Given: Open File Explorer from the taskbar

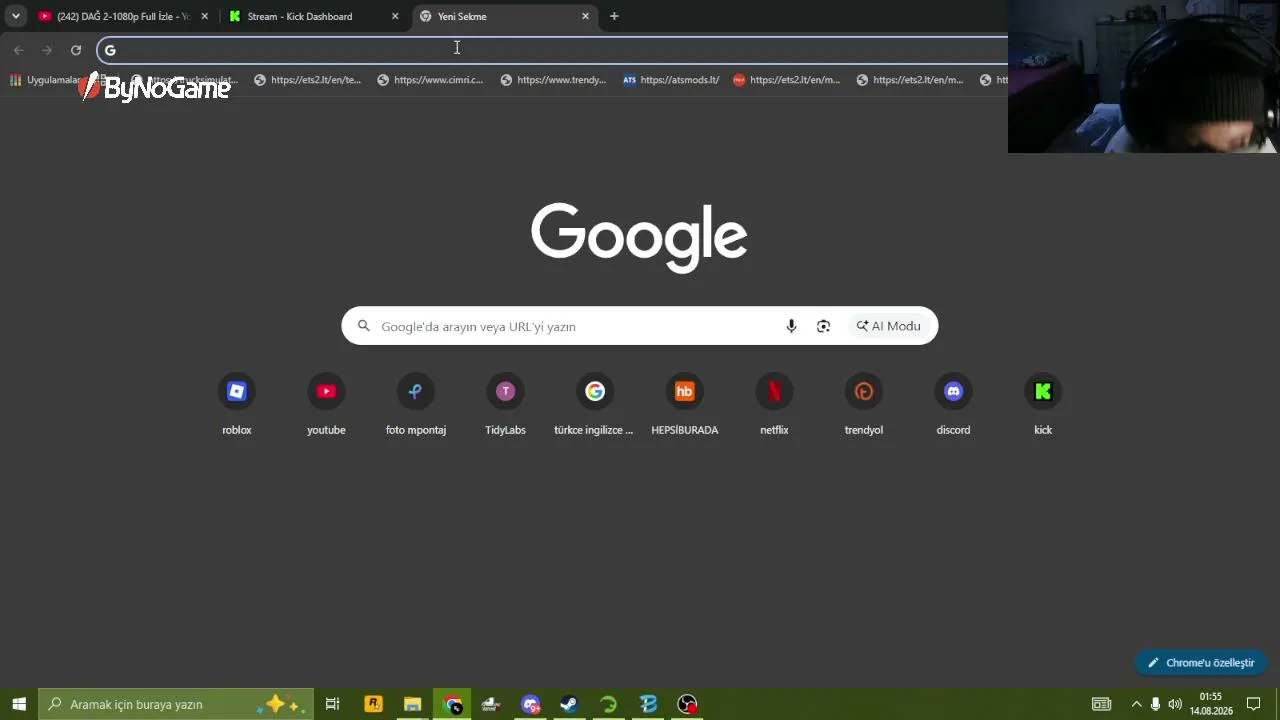Looking at the screenshot, I should pos(412,704).
